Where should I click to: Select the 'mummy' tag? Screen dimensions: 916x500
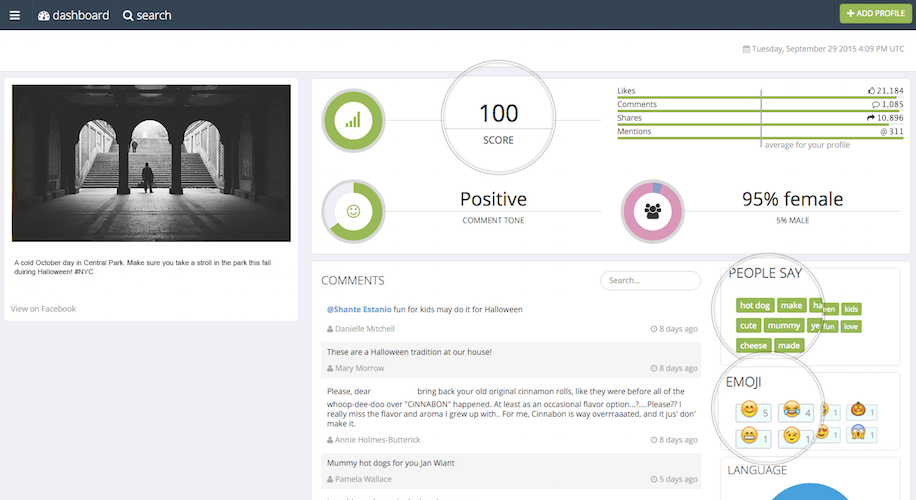tap(783, 325)
